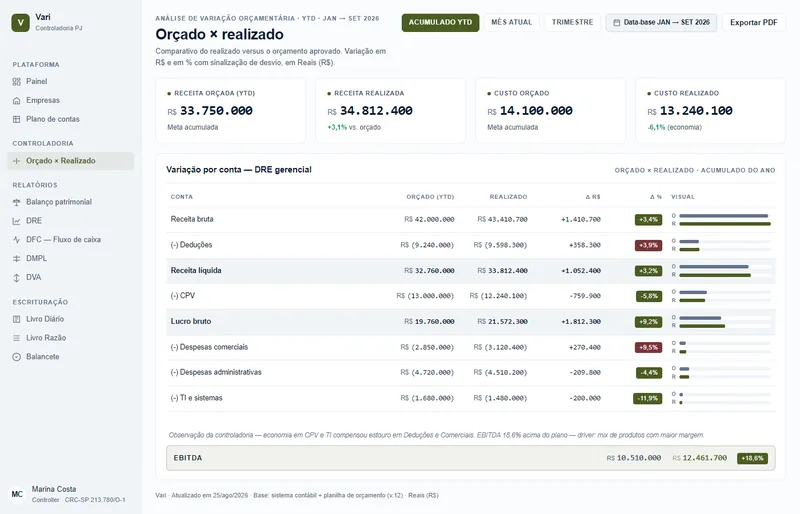Click the DMPL icon in sidebar
The width and height of the screenshot is (800, 514).
click(x=16, y=259)
